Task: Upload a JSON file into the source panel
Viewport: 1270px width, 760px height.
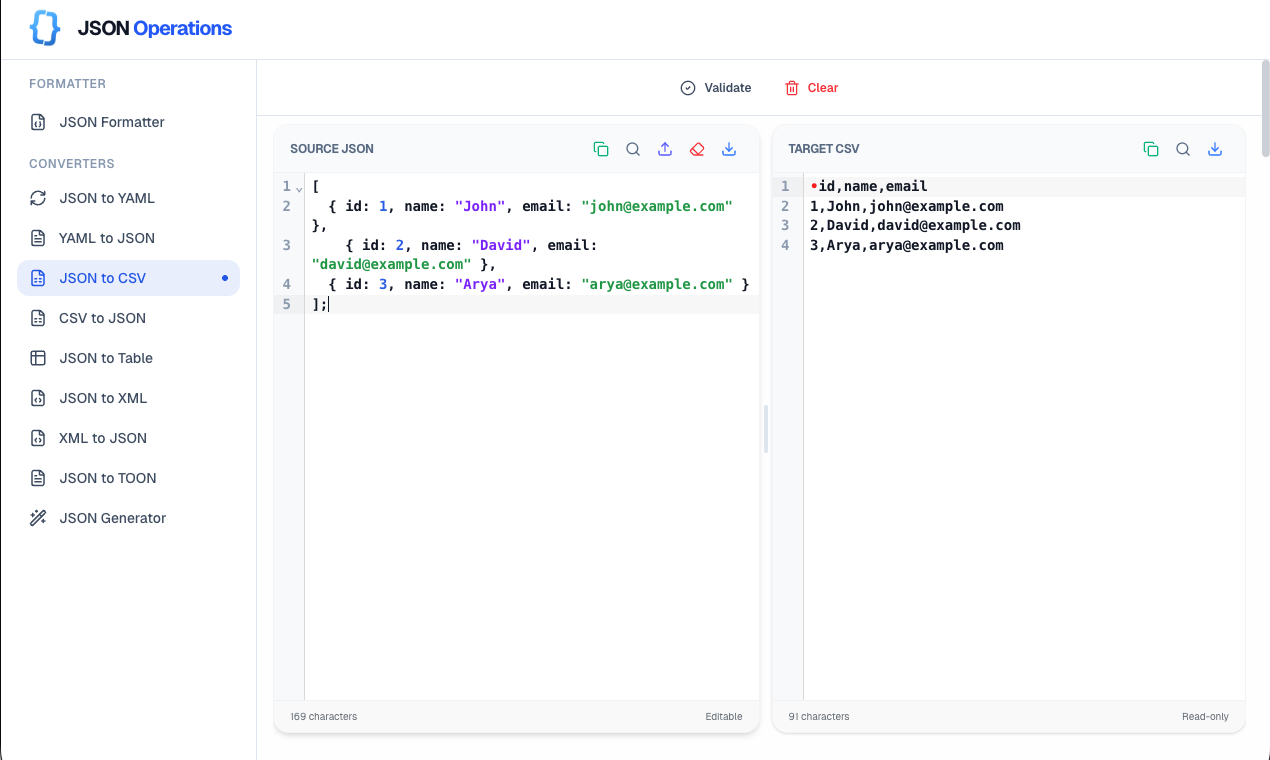Action: (665, 148)
